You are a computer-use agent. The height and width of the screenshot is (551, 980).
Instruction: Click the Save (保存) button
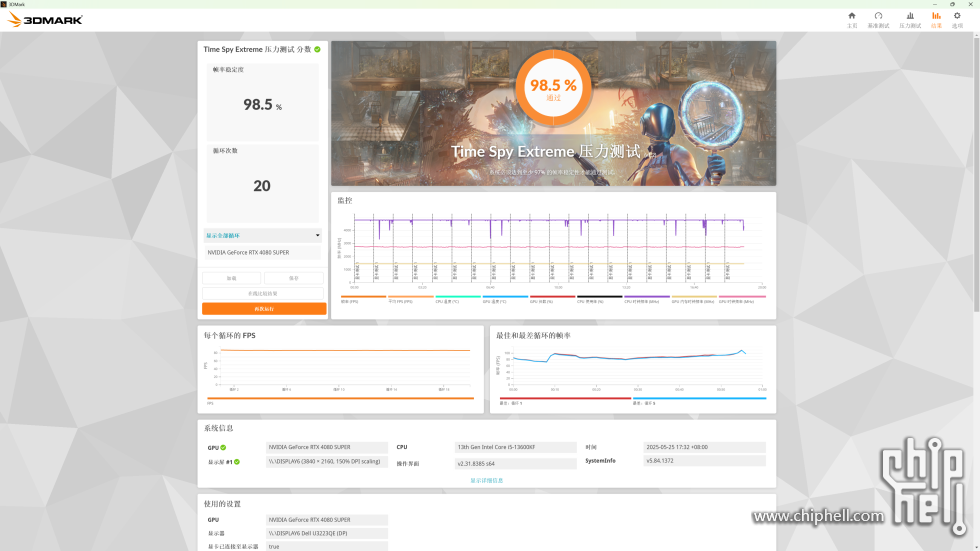[294, 278]
